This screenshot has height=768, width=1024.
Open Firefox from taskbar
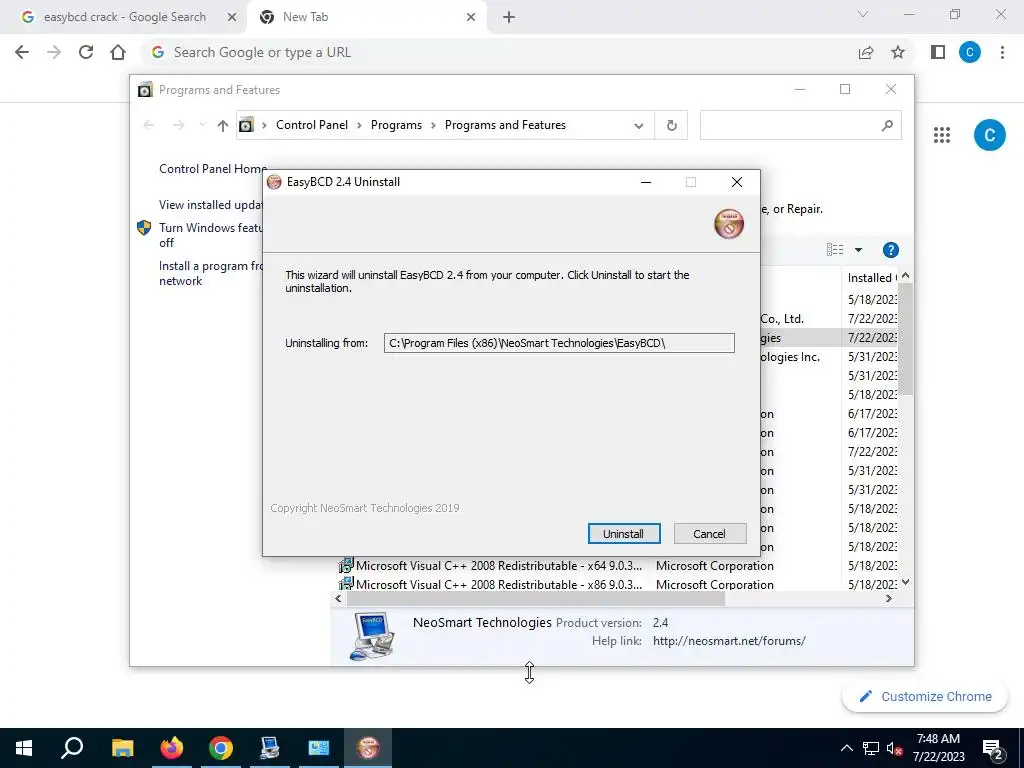[172, 748]
